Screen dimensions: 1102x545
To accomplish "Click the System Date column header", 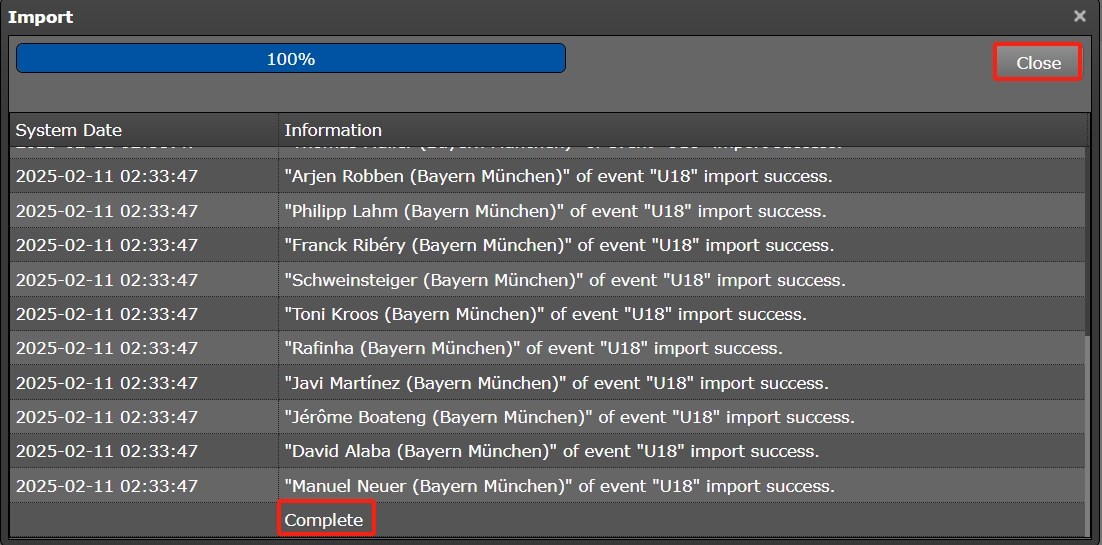I will tap(69, 130).
